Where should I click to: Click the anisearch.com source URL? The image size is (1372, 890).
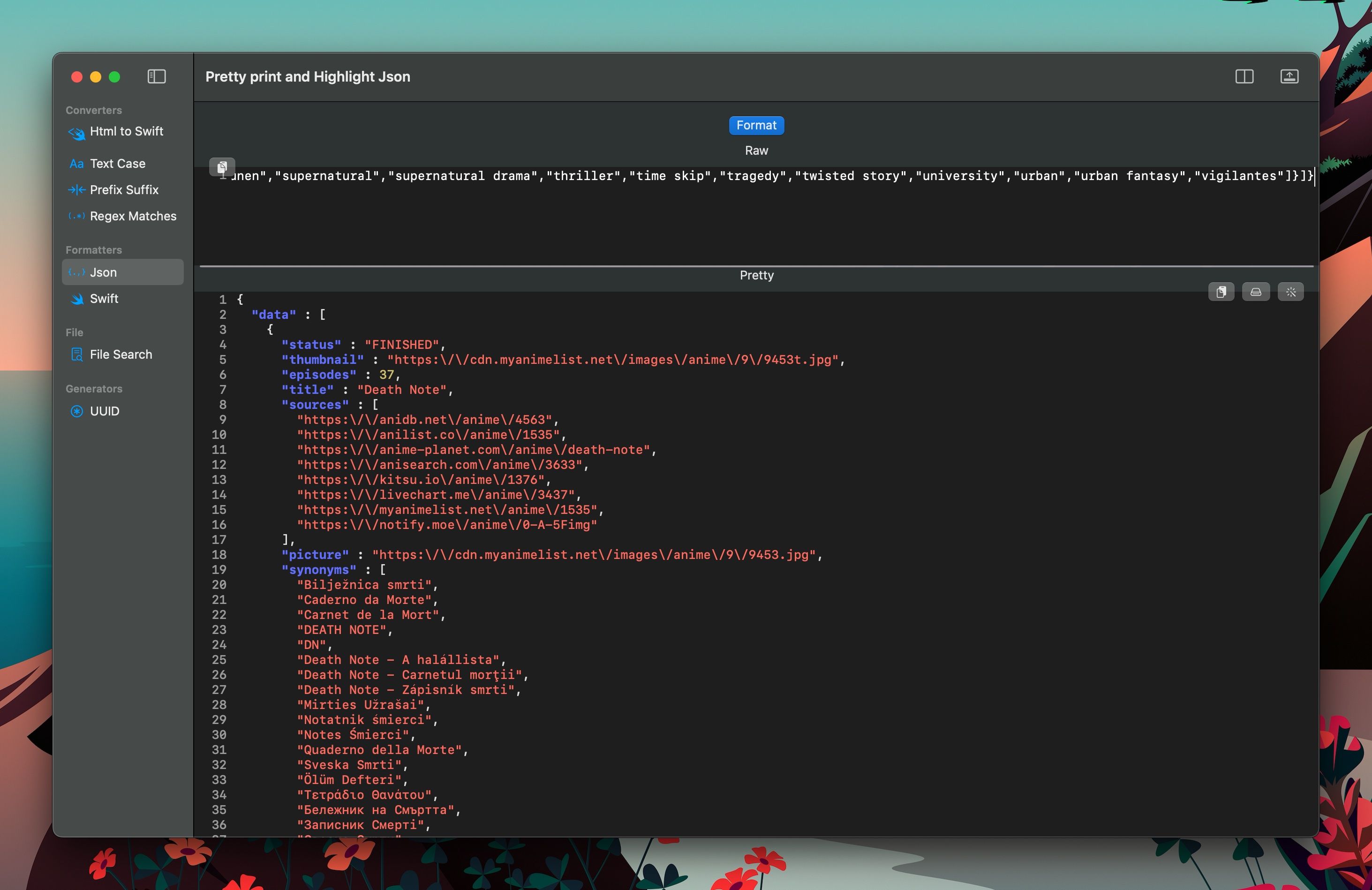tap(439, 465)
